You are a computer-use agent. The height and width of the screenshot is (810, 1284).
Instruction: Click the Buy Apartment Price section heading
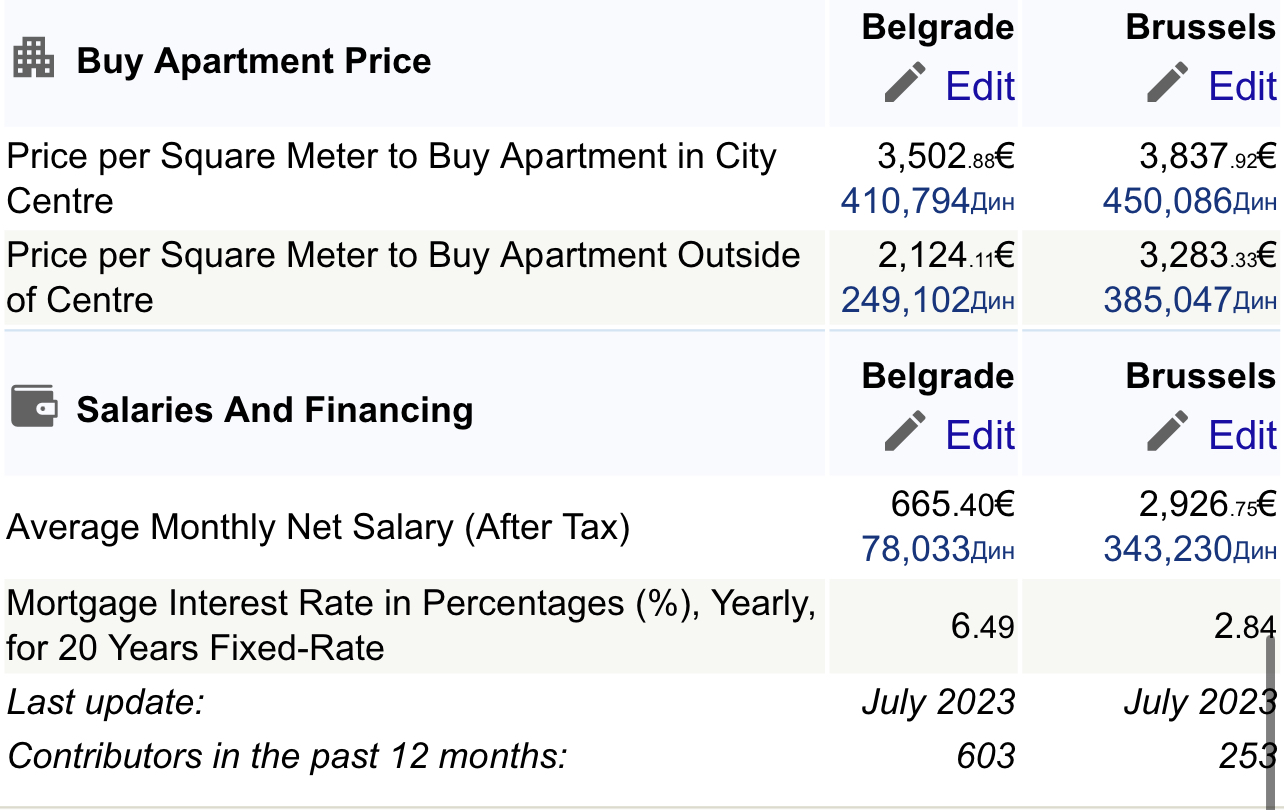click(x=254, y=62)
